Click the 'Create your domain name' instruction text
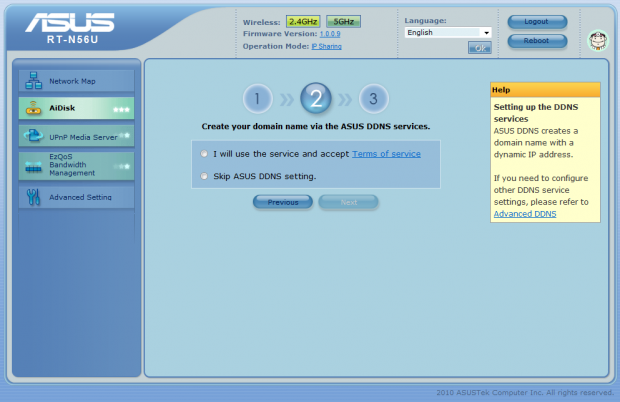 [316, 126]
